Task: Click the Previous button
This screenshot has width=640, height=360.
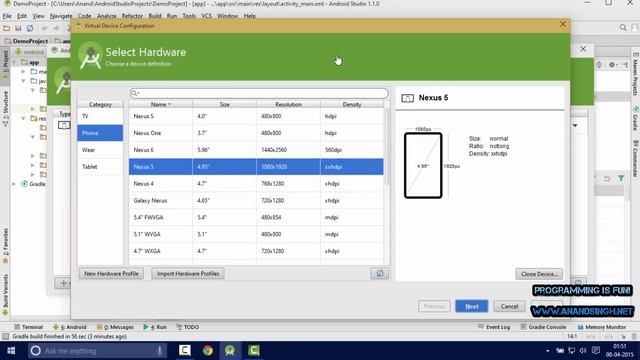Action: [x=434, y=306]
